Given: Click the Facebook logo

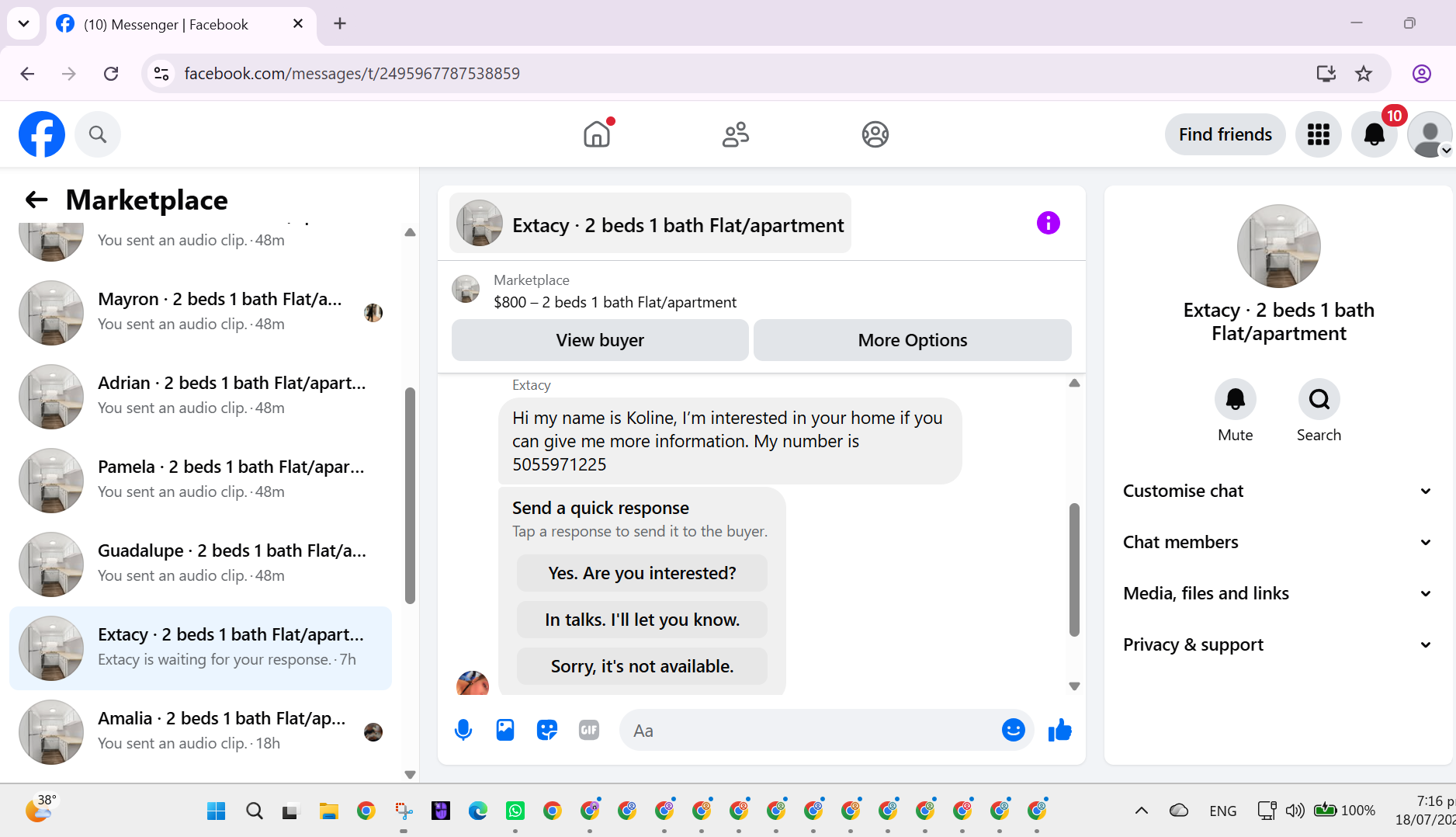Looking at the screenshot, I should [42, 134].
